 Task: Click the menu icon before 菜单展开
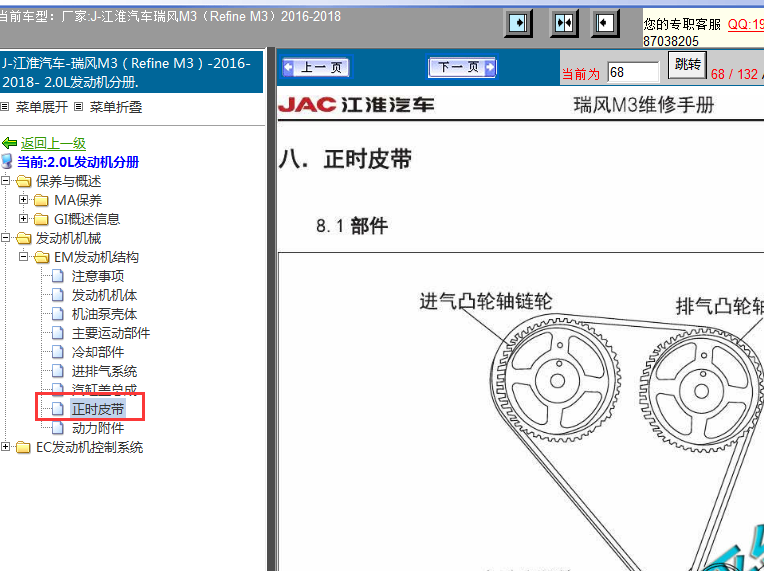tap(5, 107)
